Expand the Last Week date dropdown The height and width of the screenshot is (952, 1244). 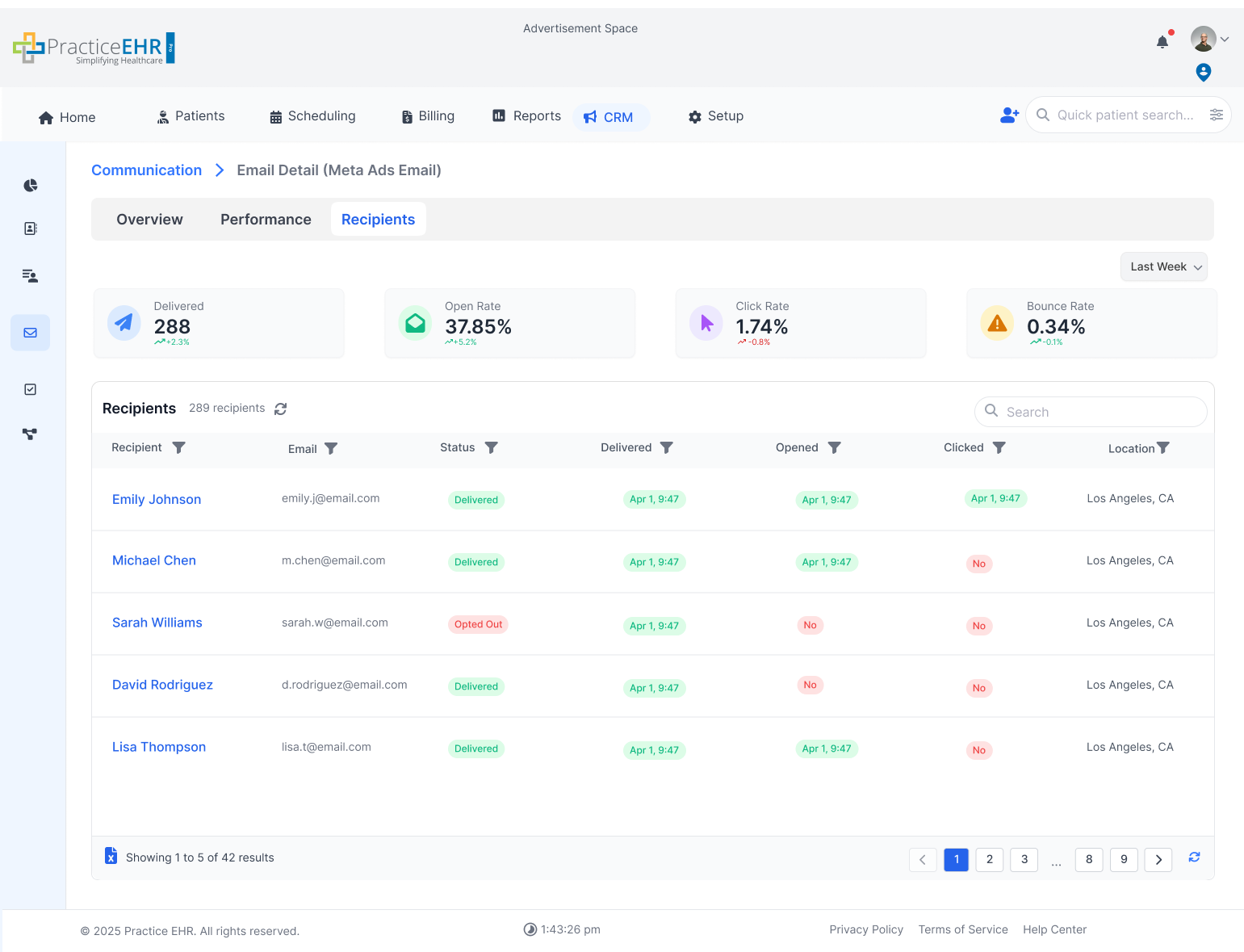(1163, 267)
